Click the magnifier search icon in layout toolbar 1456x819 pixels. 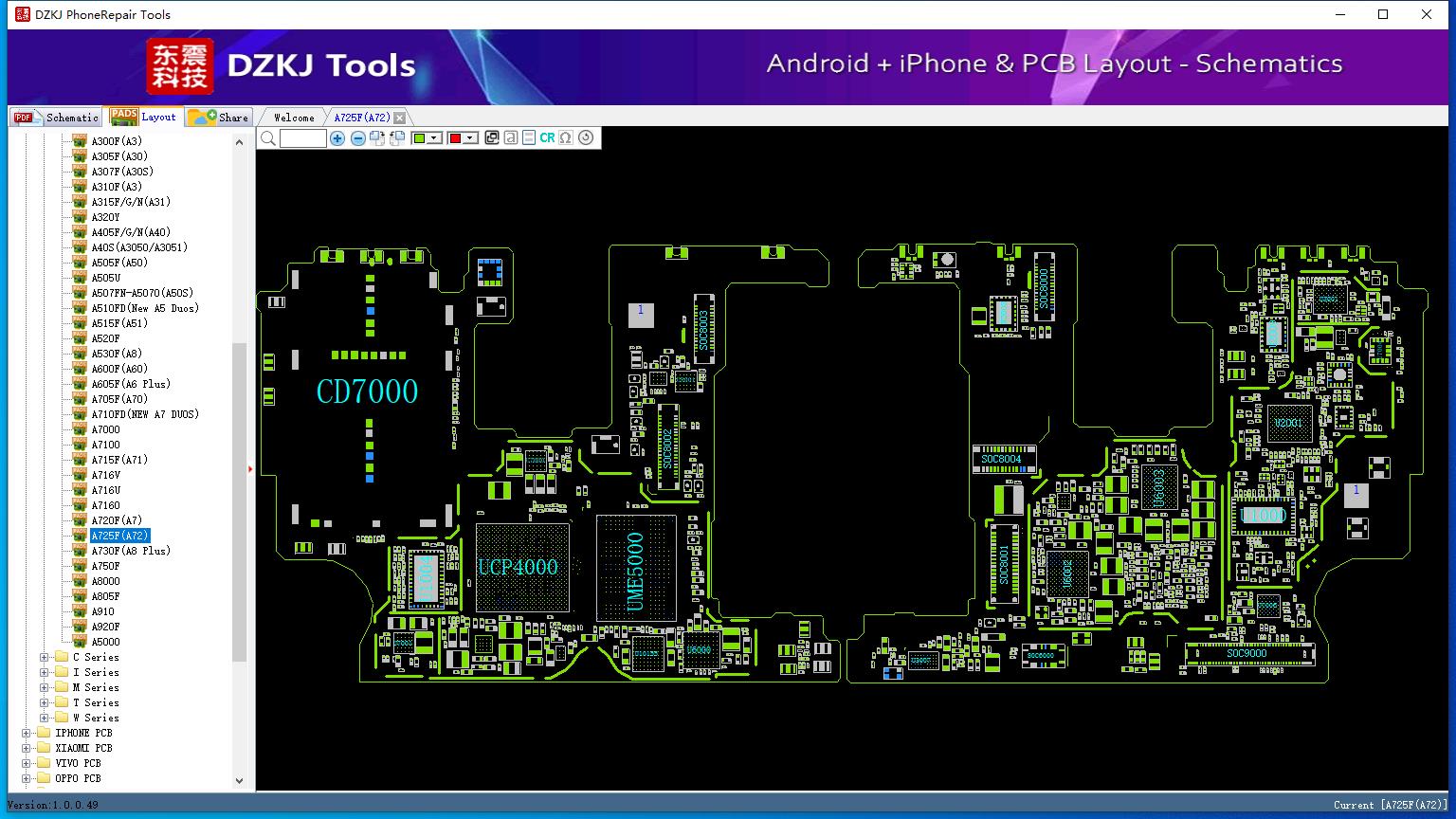click(x=268, y=138)
